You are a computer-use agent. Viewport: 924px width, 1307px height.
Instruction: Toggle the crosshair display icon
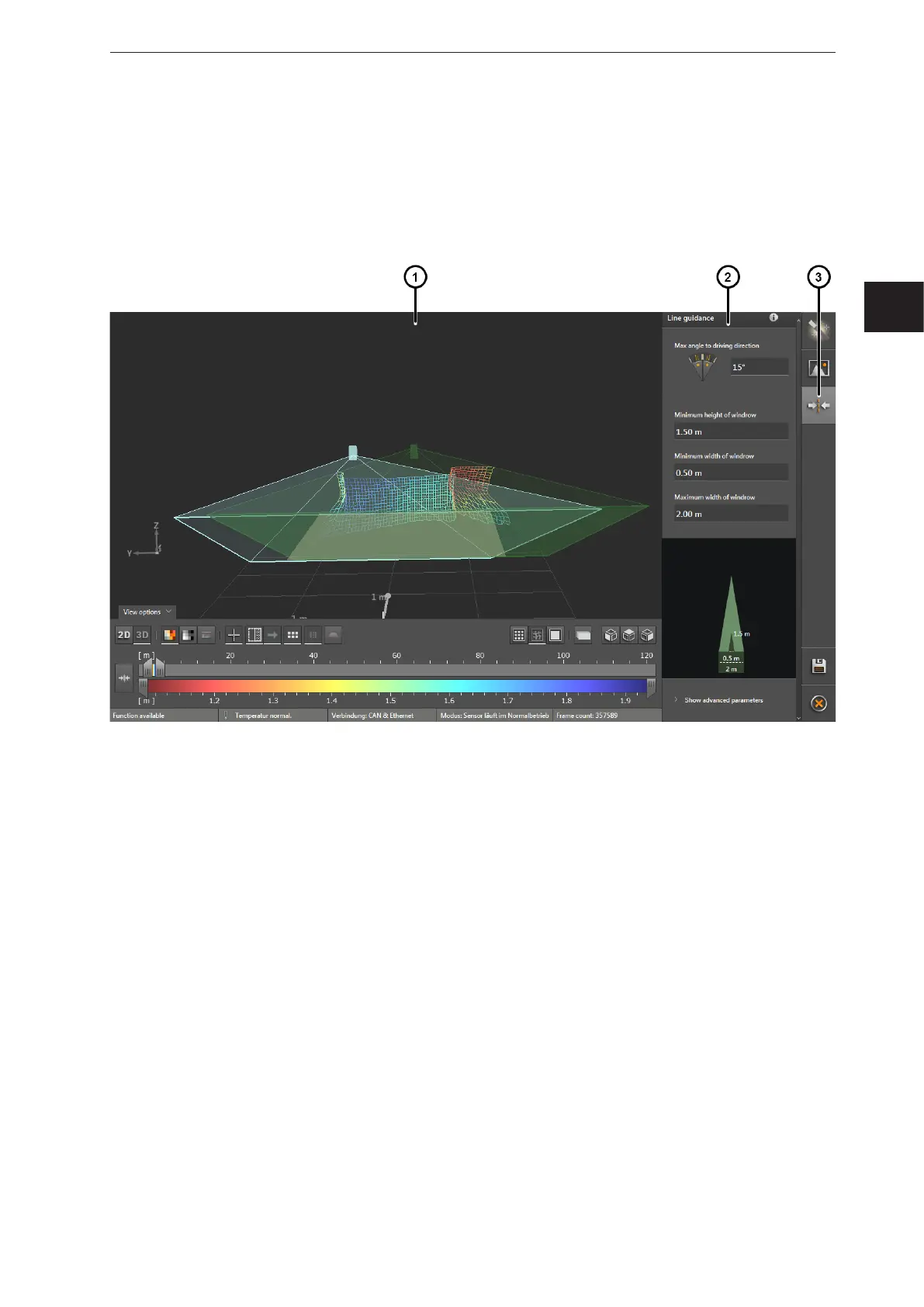point(234,635)
